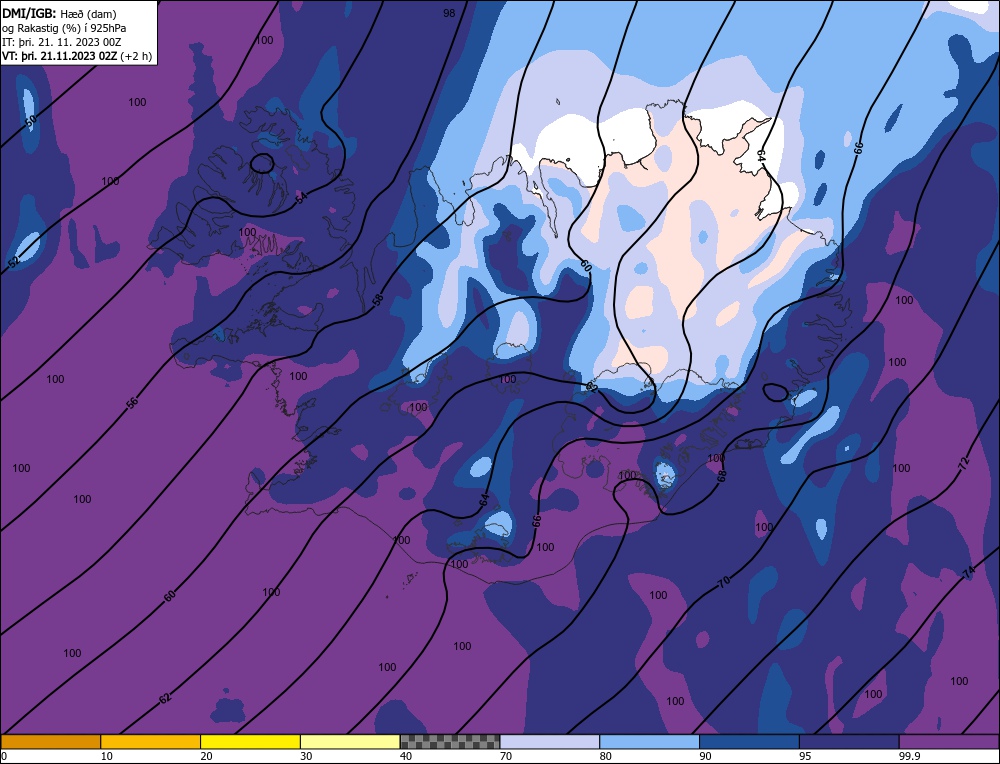Image resolution: width=1000 pixels, height=764 pixels.
Task: Click the pale yellow 30–40 legend swatch
Action: (350, 742)
